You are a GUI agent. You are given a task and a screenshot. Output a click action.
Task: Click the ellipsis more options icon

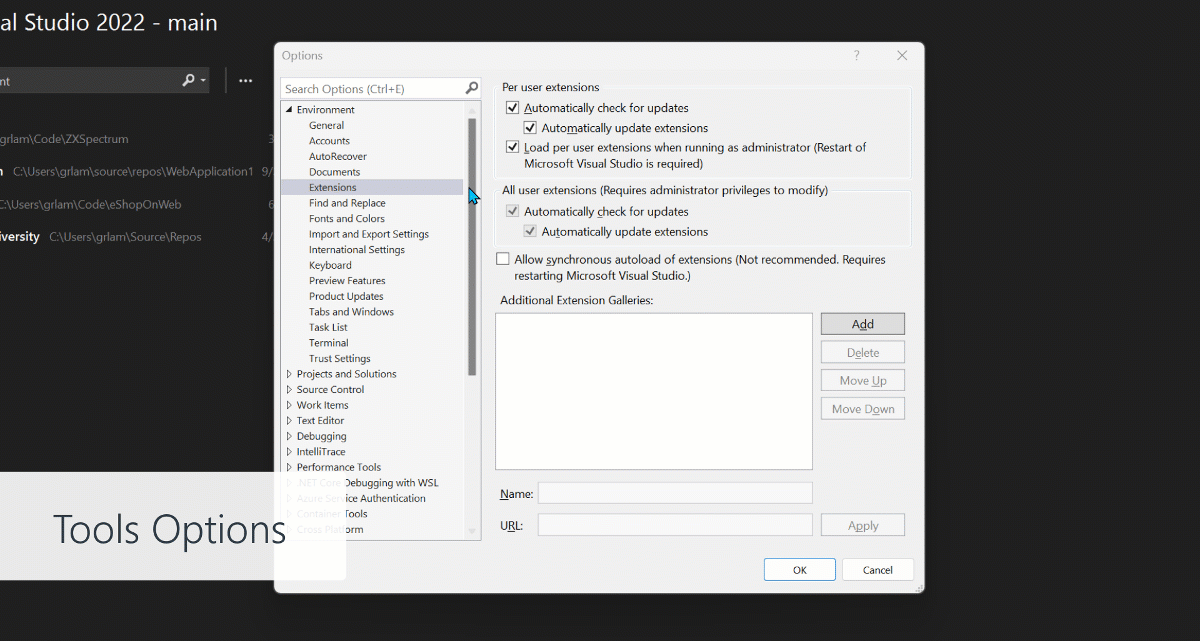tap(245, 81)
